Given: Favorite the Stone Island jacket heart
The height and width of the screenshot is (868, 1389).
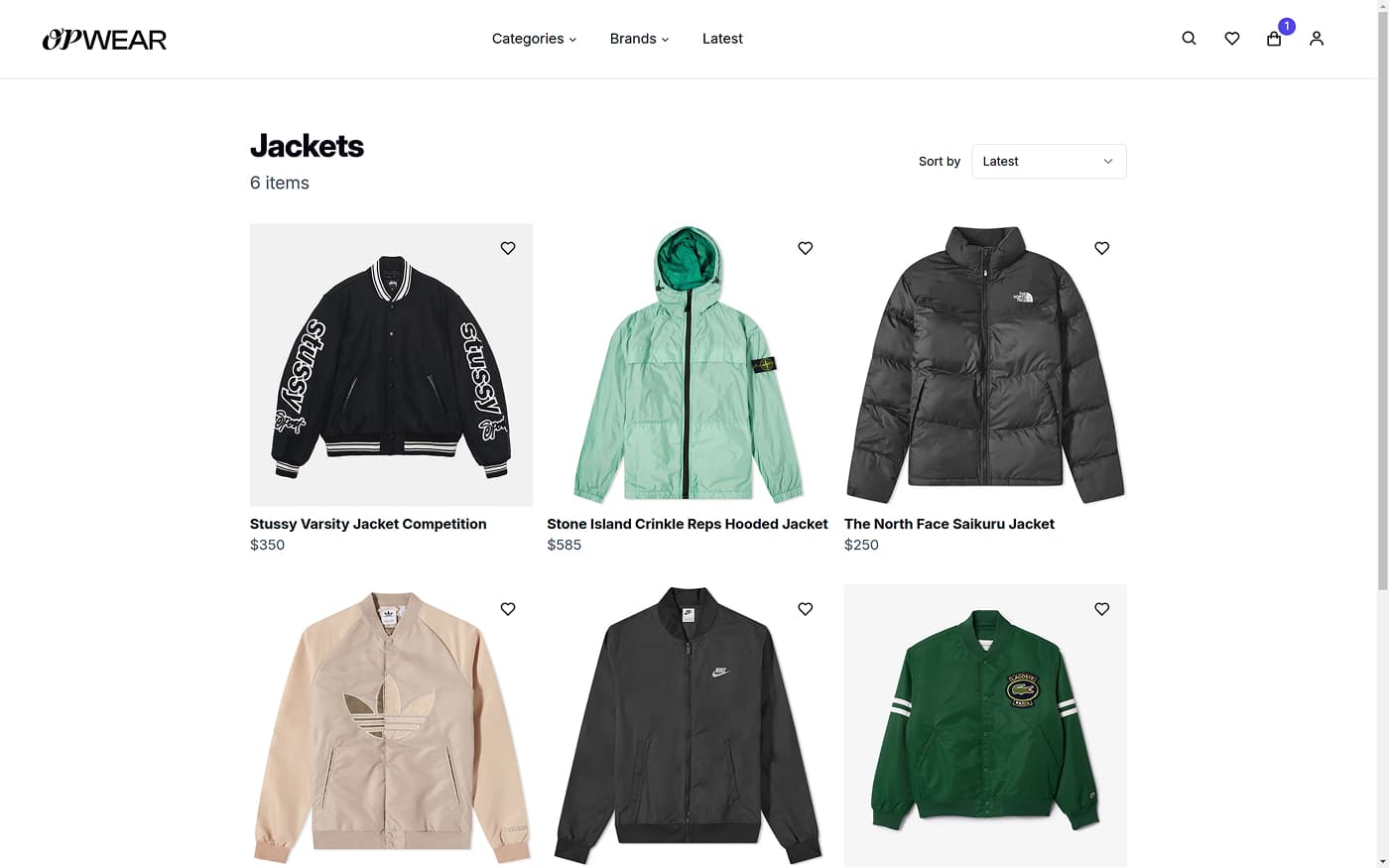Looking at the screenshot, I should [x=806, y=248].
